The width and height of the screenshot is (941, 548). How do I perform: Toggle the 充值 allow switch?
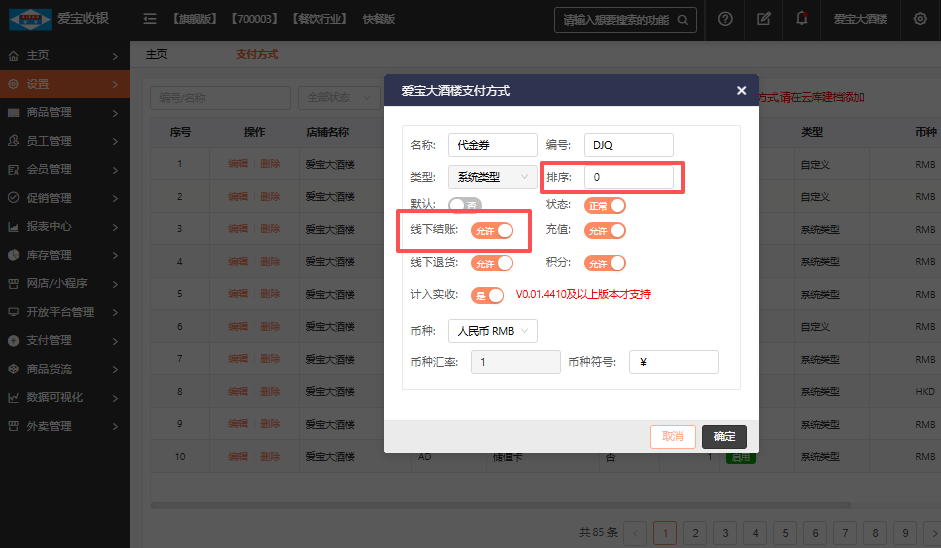(x=605, y=231)
